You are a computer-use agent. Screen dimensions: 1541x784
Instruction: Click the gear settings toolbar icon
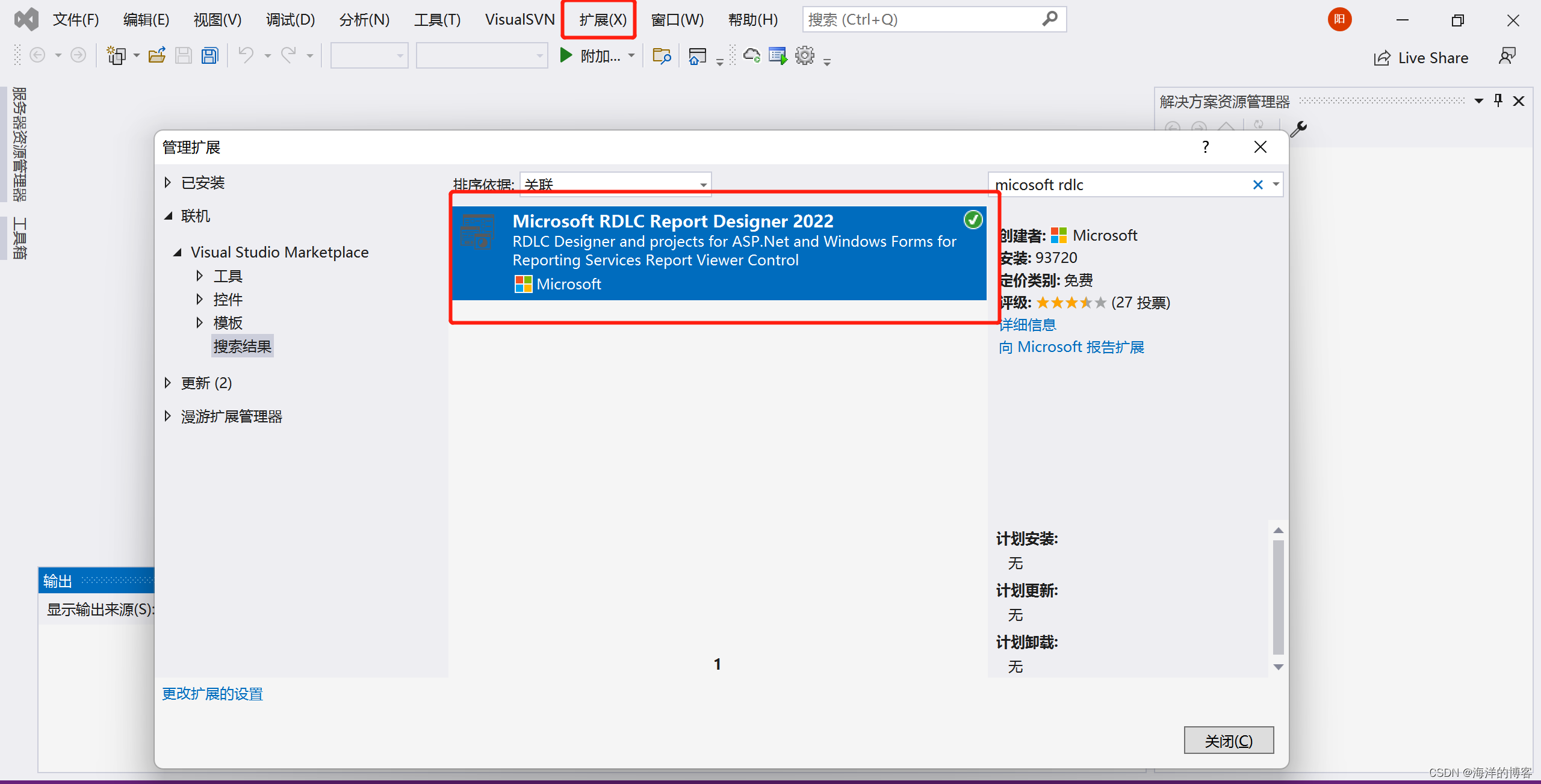coord(805,56)
